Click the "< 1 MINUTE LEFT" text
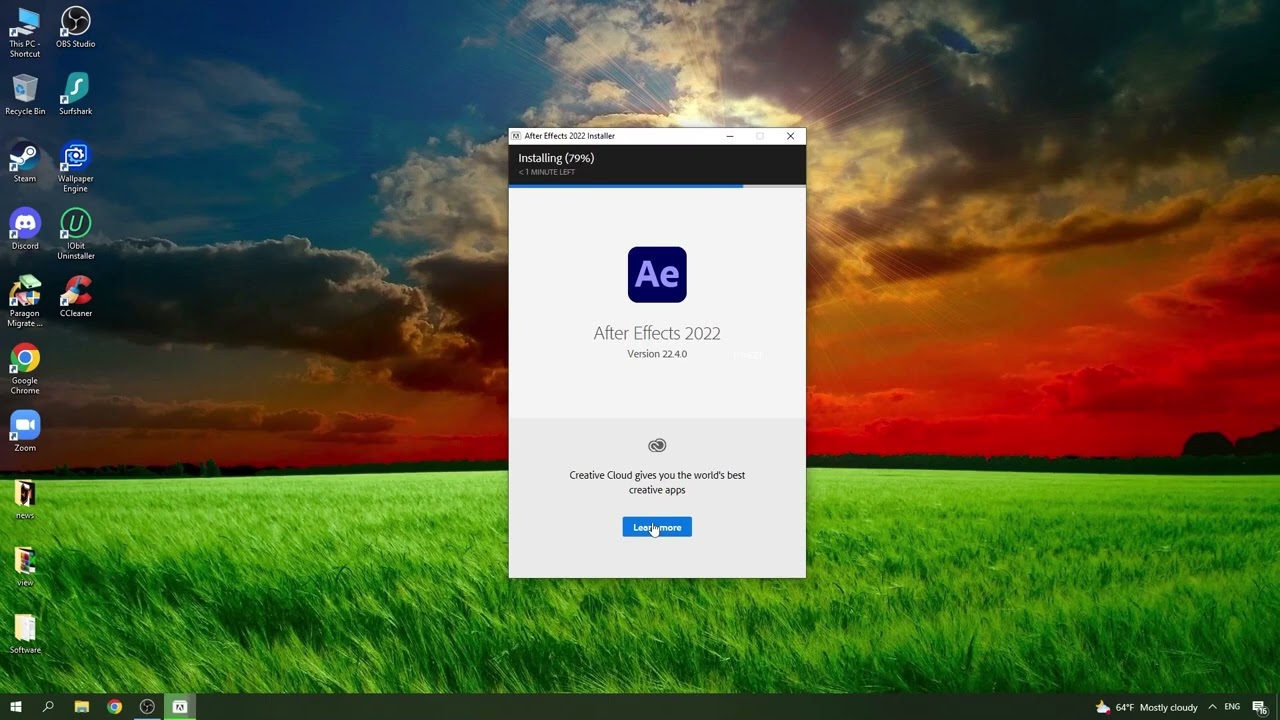This screenshot has width=1280, height=720. pos(546,173)
